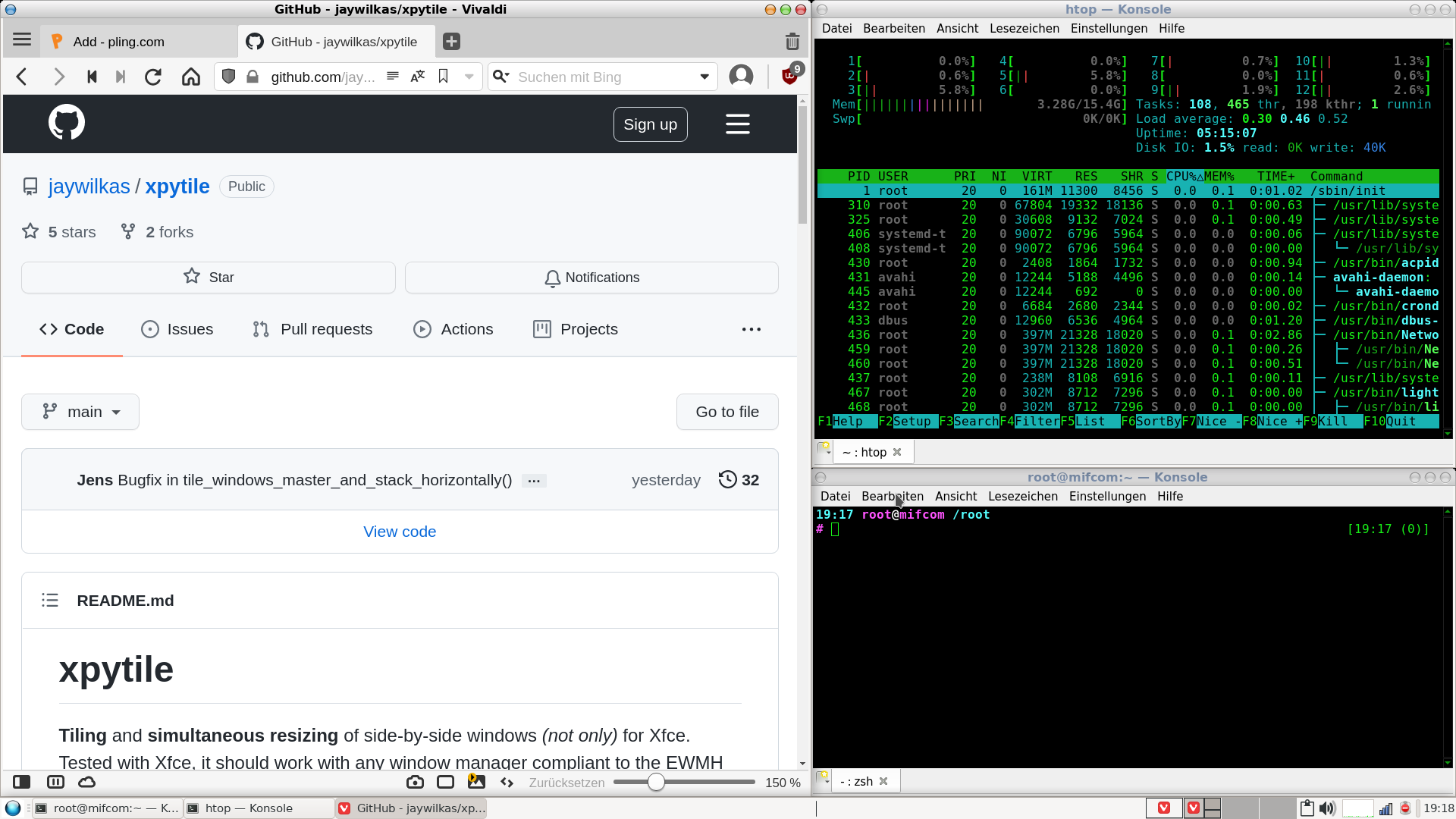This screenshot has width=1456, height=819.
Task: Sort htop by the CPU% column header
Action: point(1185,177)
